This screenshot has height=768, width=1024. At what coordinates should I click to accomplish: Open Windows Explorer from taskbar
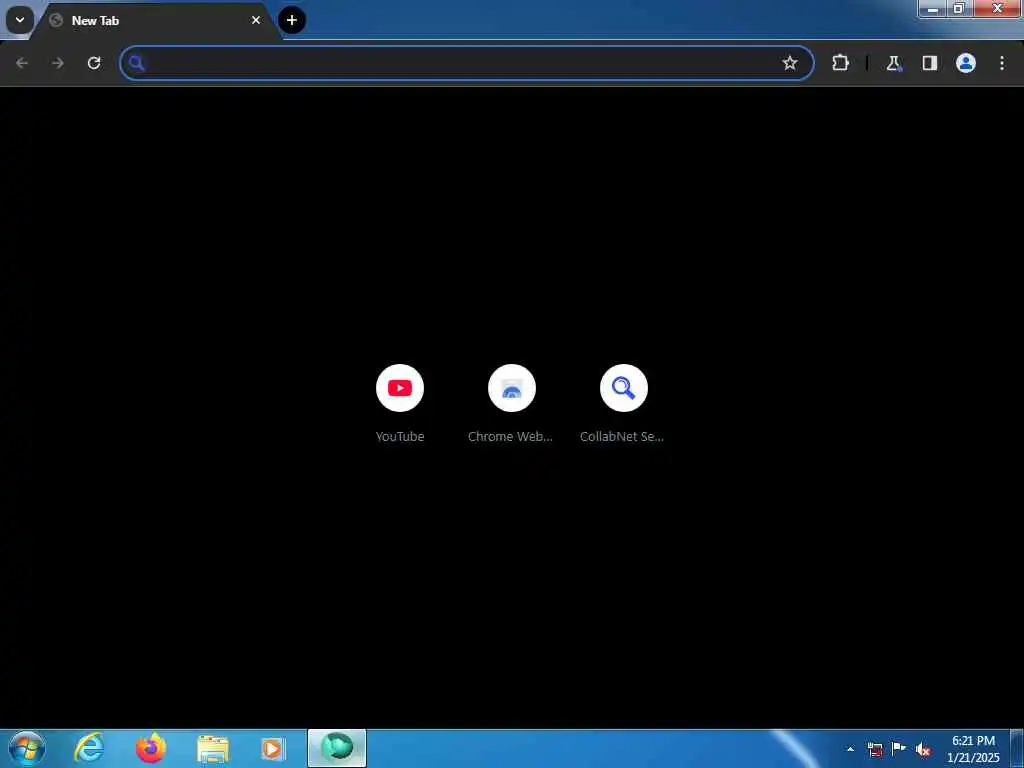point(213,748)
